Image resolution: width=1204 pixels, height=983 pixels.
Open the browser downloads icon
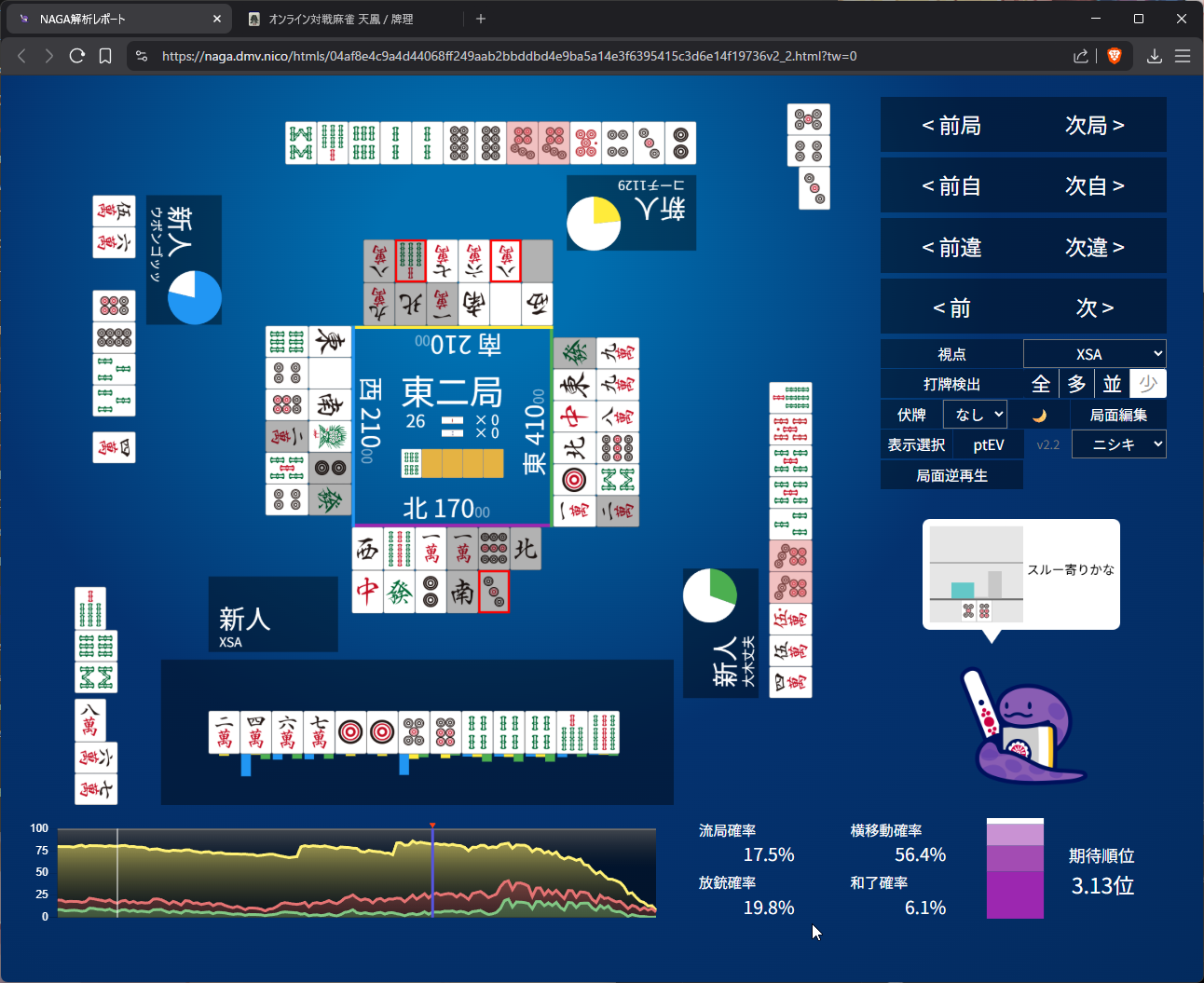pyautogui.click(x=1154, y=56)
